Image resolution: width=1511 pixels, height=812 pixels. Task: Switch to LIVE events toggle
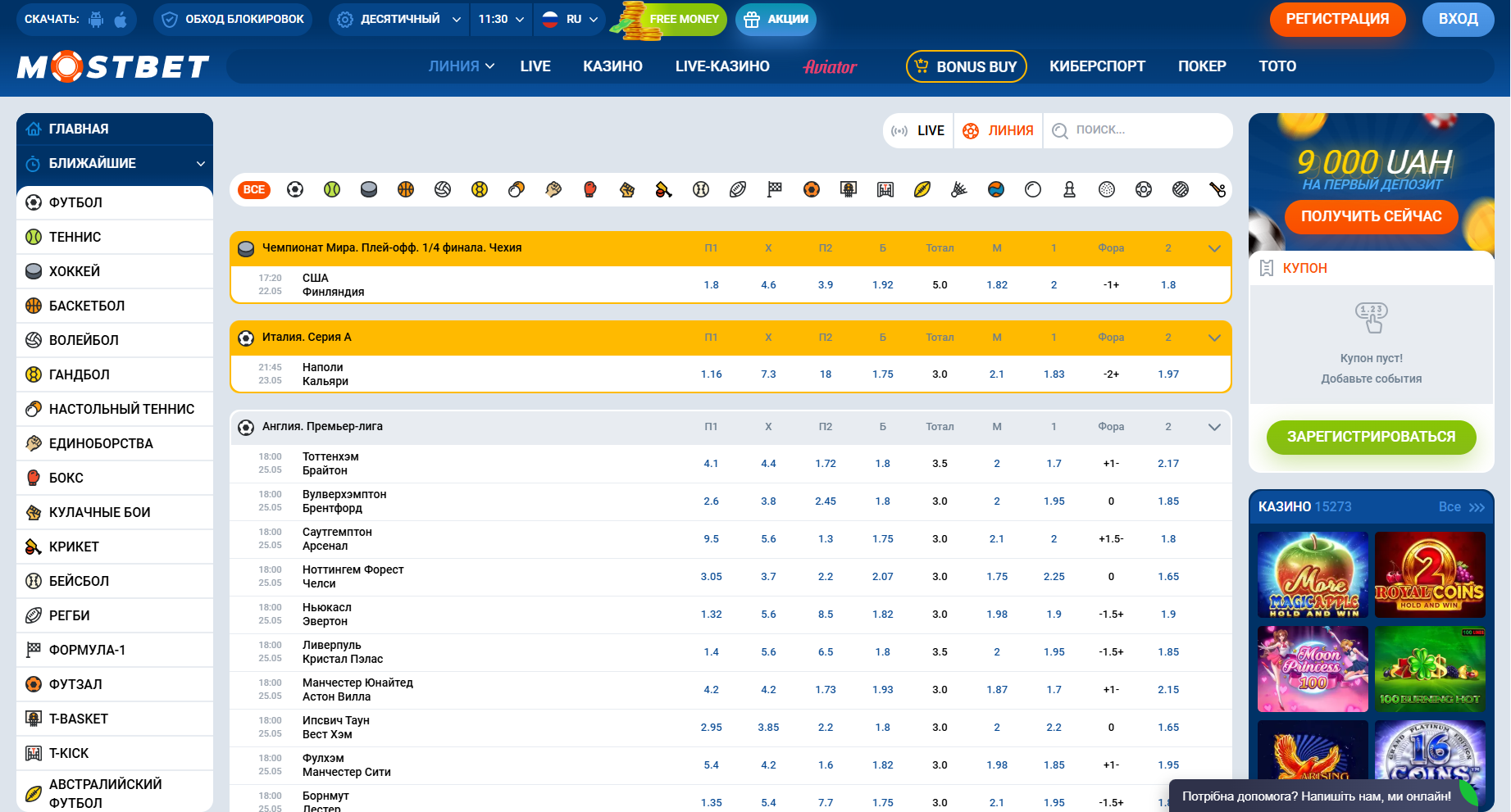click(918, 130)
